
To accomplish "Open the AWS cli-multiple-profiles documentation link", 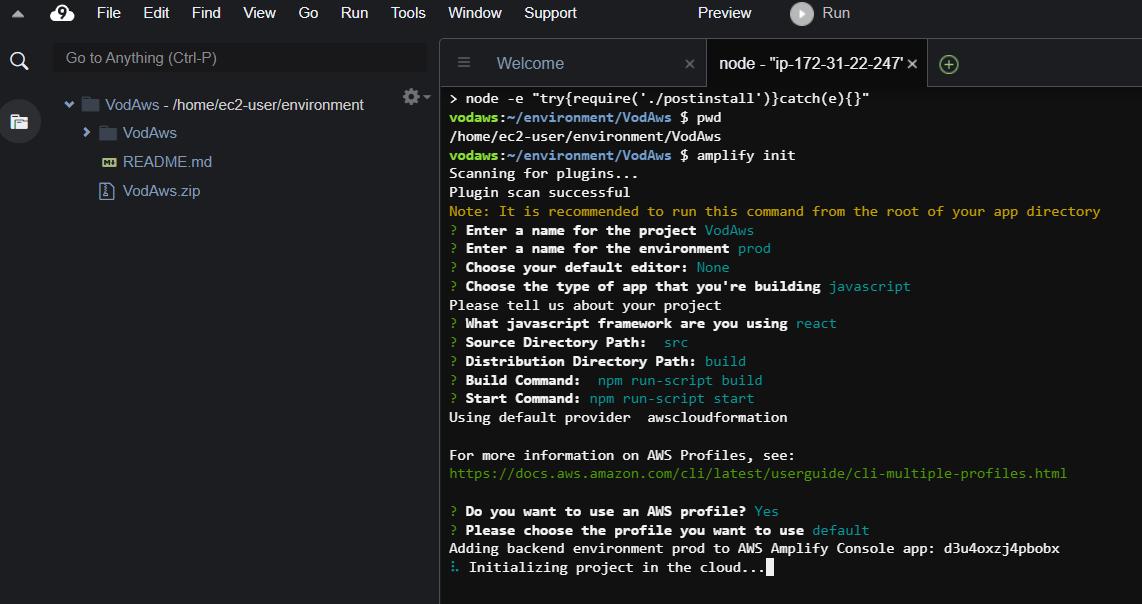I will click(x=757, y=474).
